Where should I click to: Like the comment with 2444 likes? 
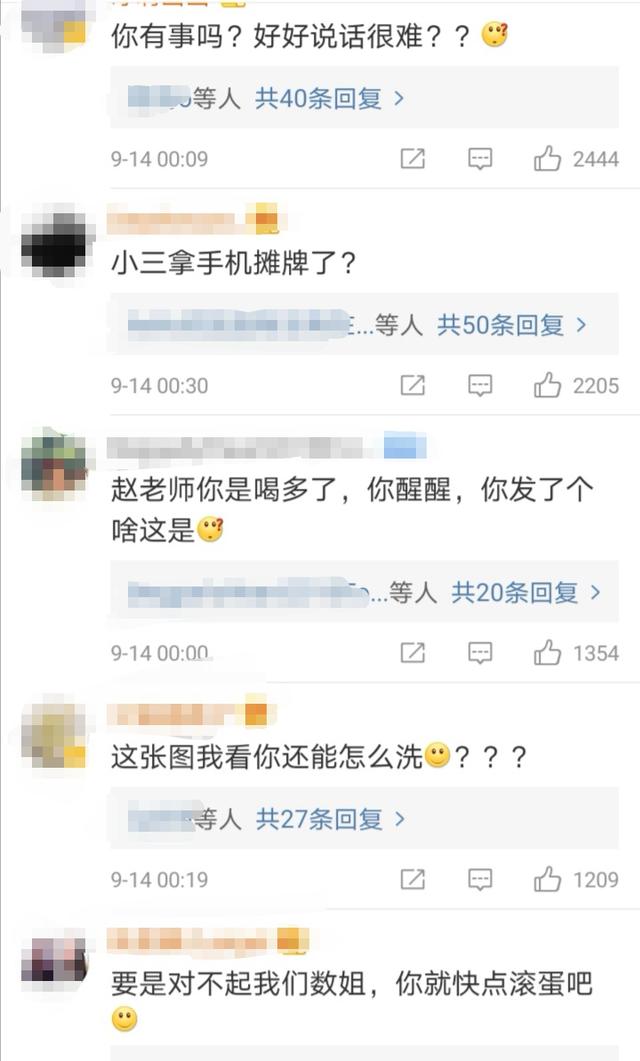coord(547,158)
